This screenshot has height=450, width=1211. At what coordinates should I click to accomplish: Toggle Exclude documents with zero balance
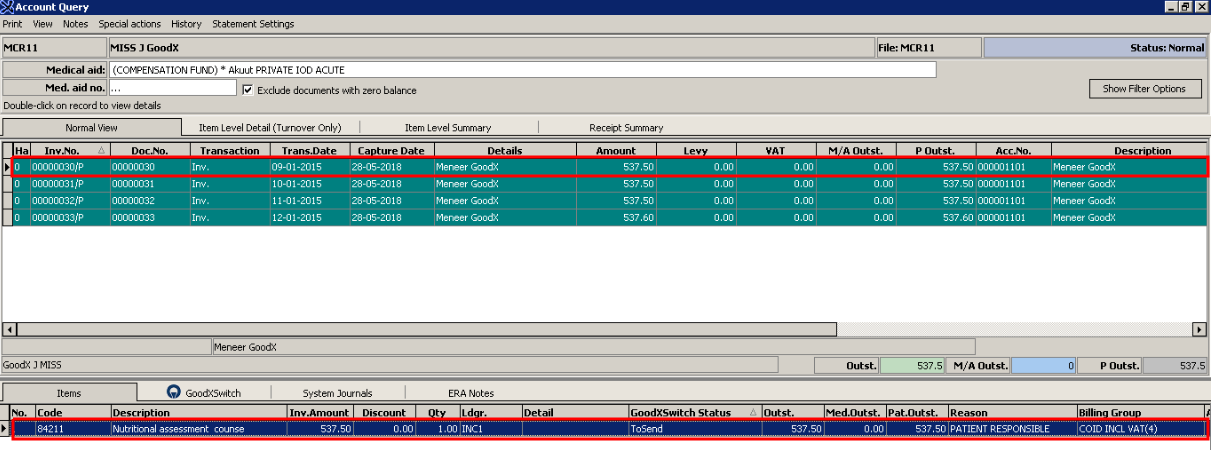248,90
